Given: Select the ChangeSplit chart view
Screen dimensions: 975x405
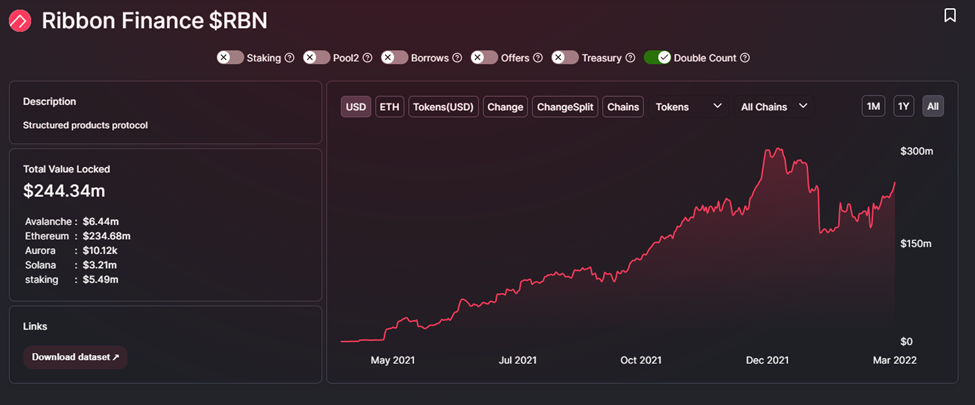Looking at the screenshot, I should pyautogui.click(x=564, y=106).
